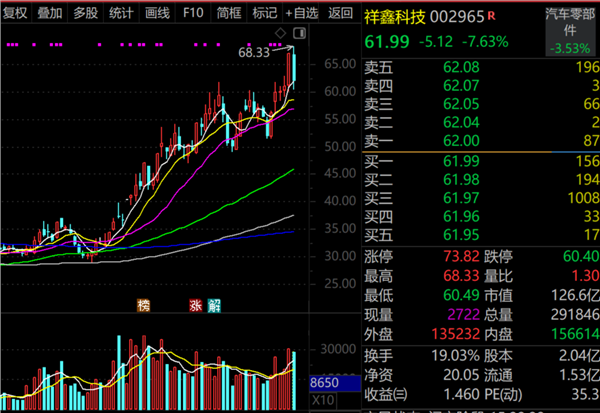Click 最高 value 68.33 in panel
The image size is (600, 413).
(x=461, y=276)
